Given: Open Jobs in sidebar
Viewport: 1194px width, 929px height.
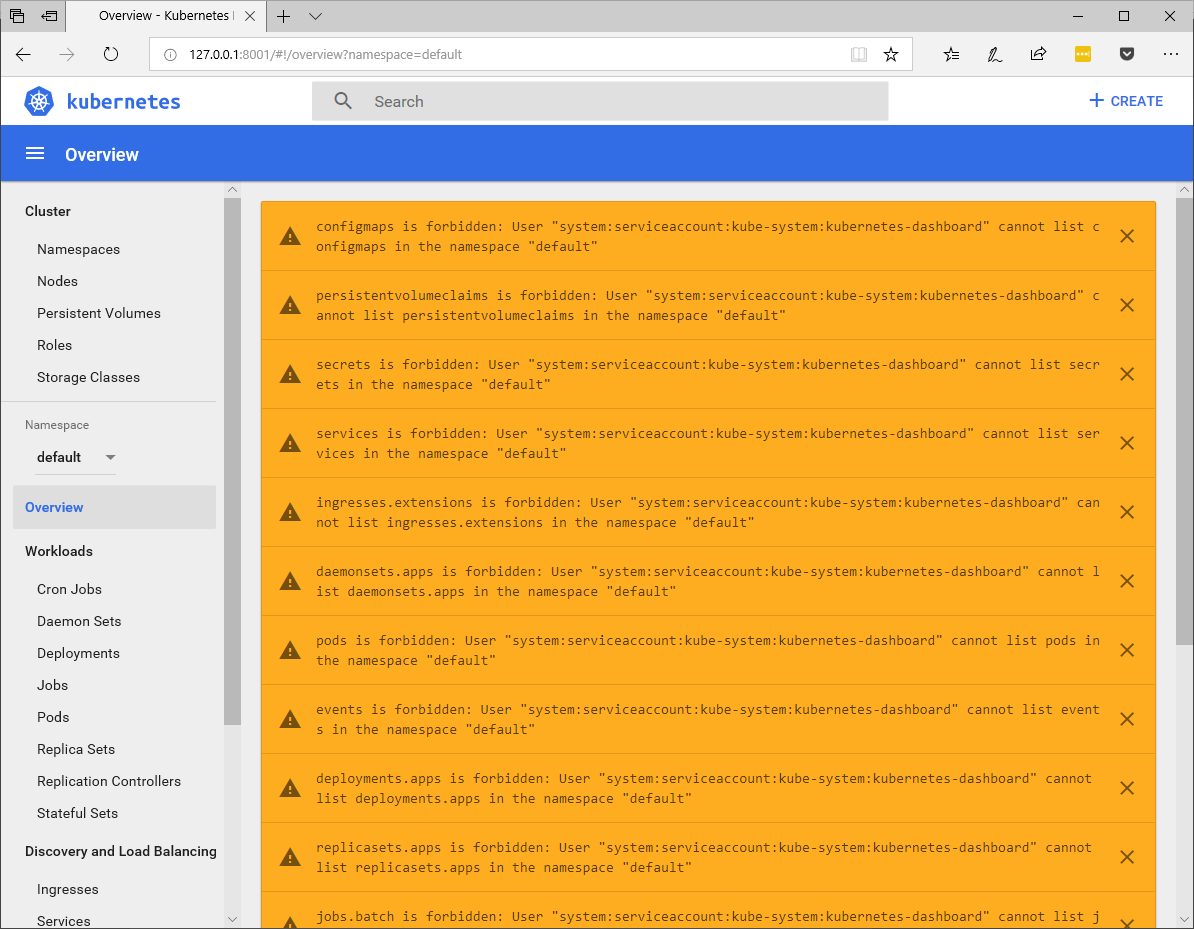Looking at the screenshot, I should (x=53, y=685).
